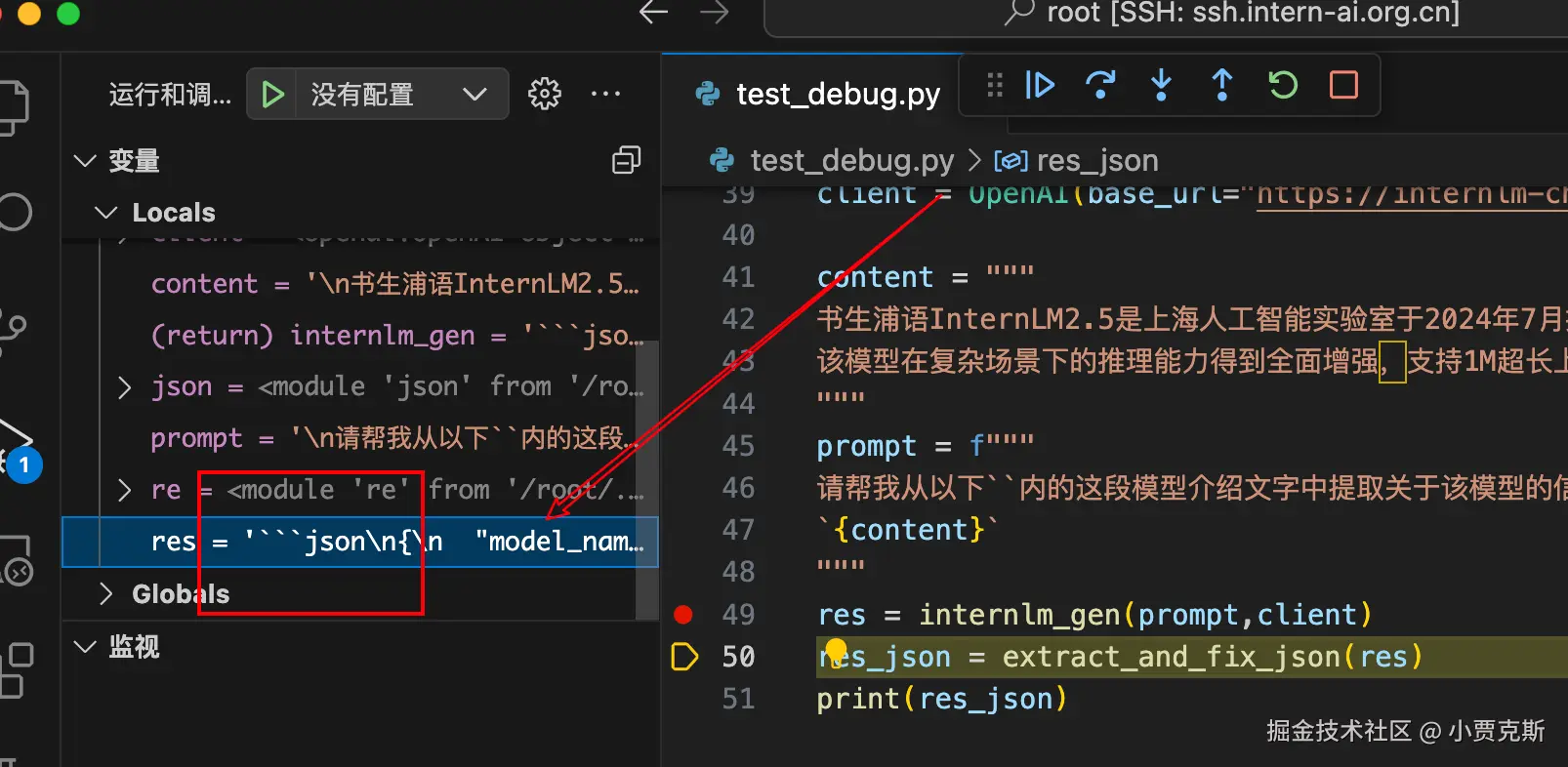Go back with navigation arrow
Image resolution: width=1568 pixels, height=767 pixels.
(653, 13)
